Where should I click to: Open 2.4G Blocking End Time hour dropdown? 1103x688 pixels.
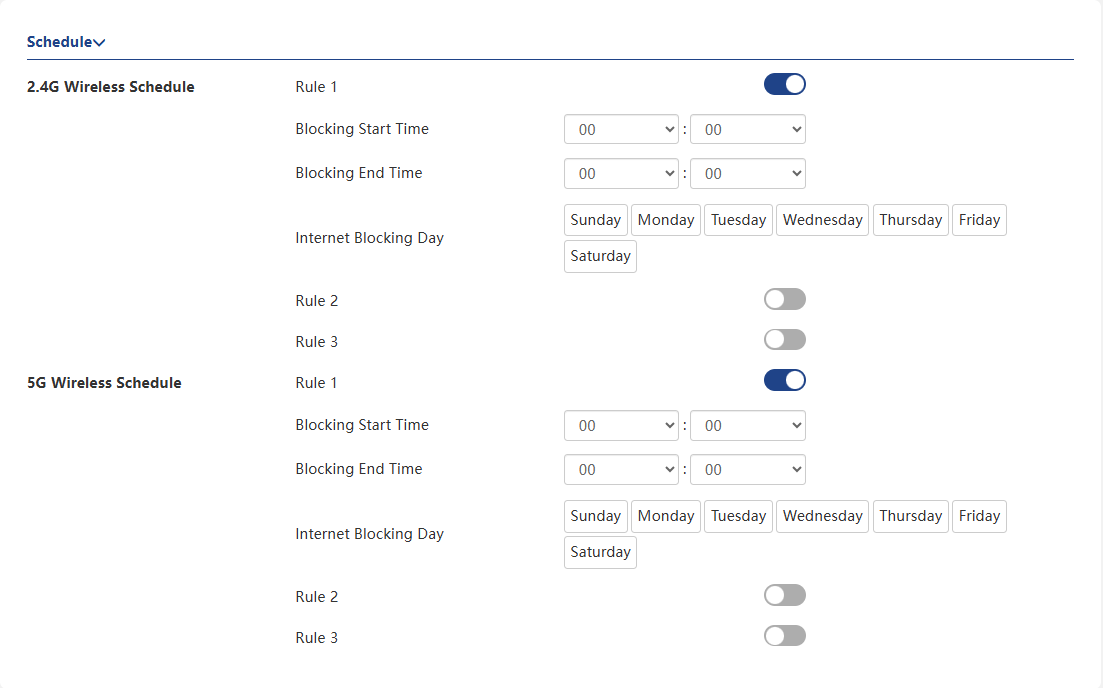[x=621, y=174]
